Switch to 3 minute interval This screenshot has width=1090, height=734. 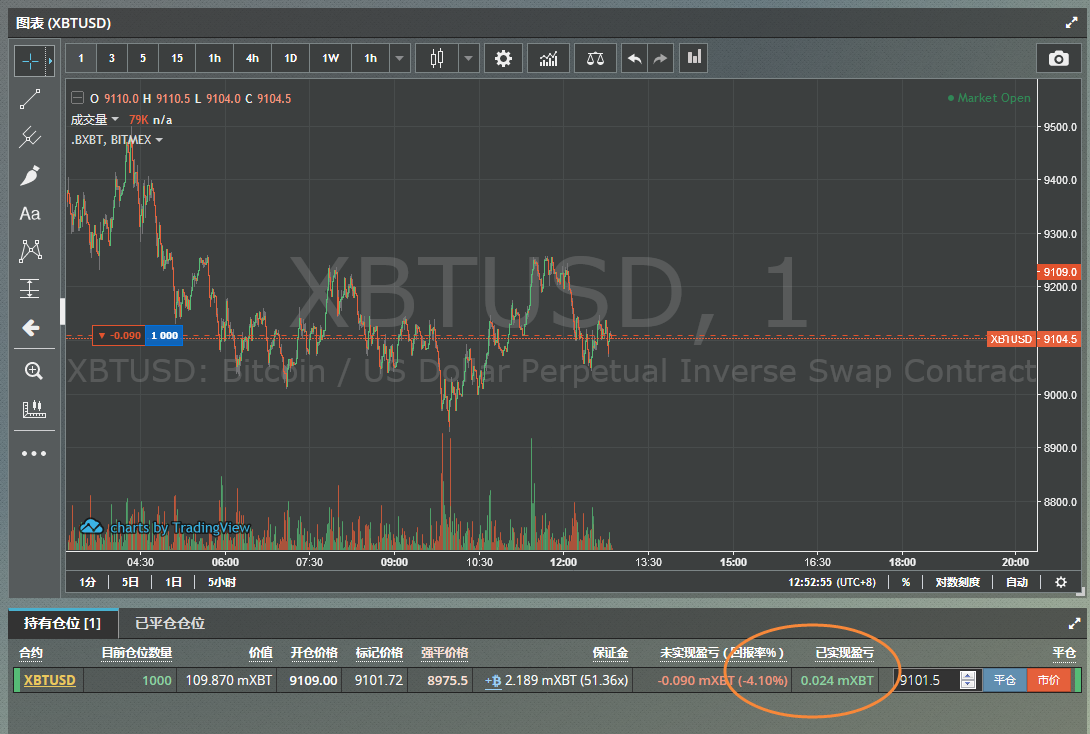[x=112, y=58]
